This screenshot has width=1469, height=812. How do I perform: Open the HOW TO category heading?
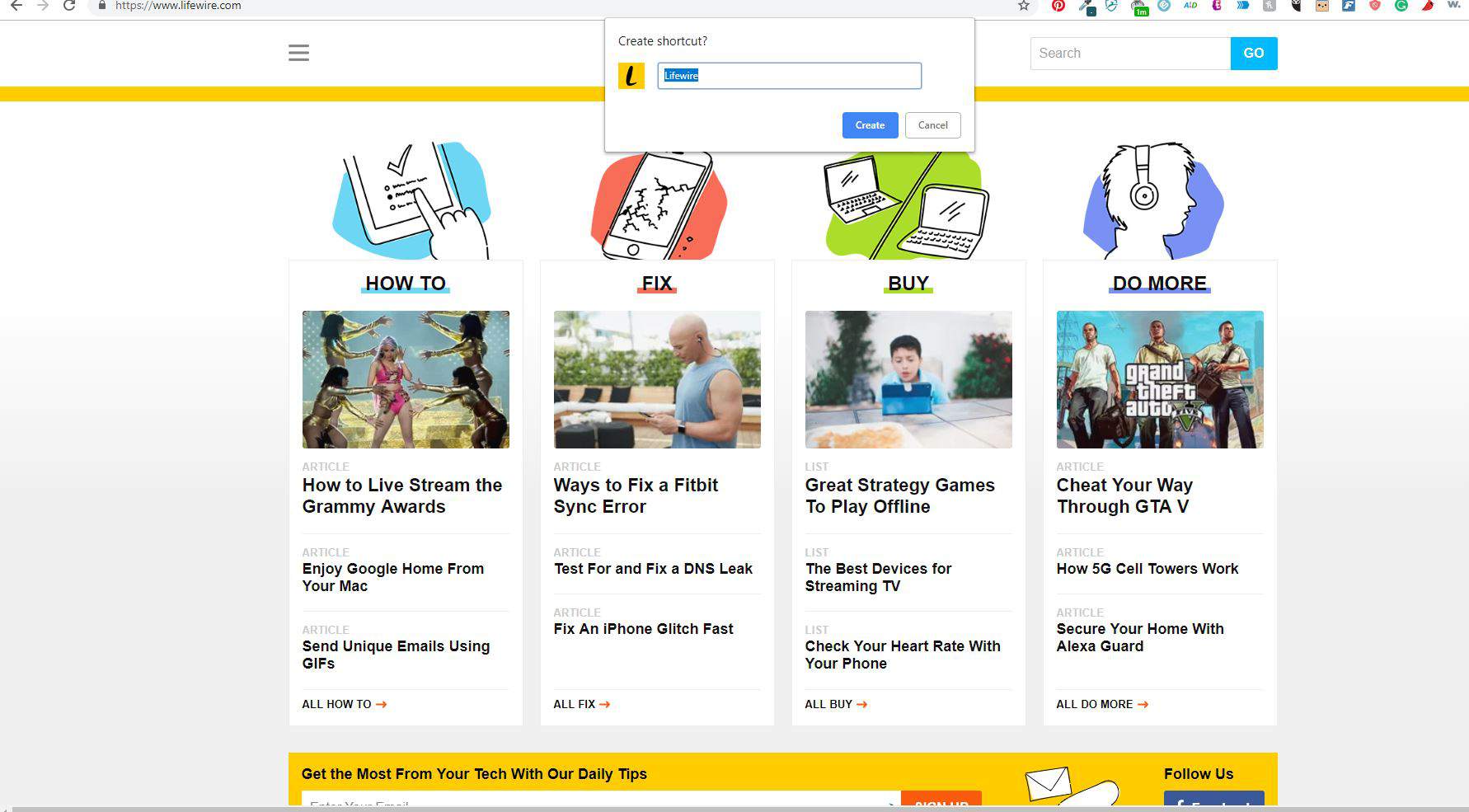[406, 284]
